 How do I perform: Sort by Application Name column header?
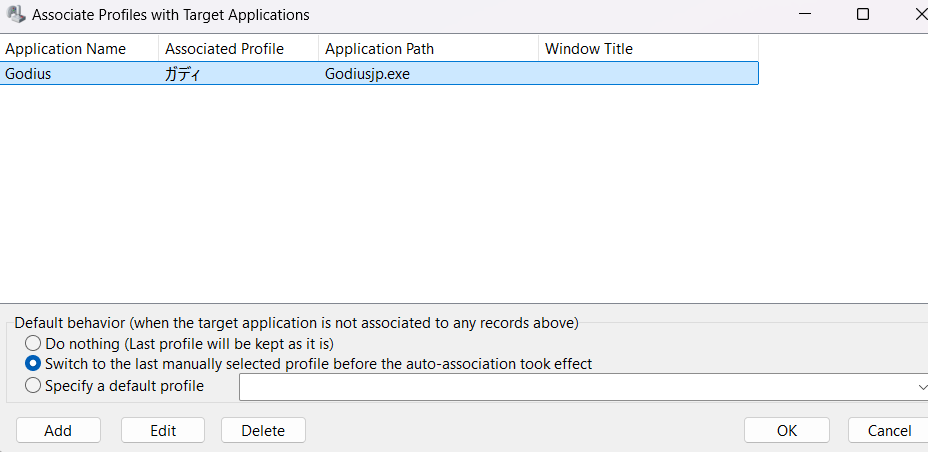point(79,49)
